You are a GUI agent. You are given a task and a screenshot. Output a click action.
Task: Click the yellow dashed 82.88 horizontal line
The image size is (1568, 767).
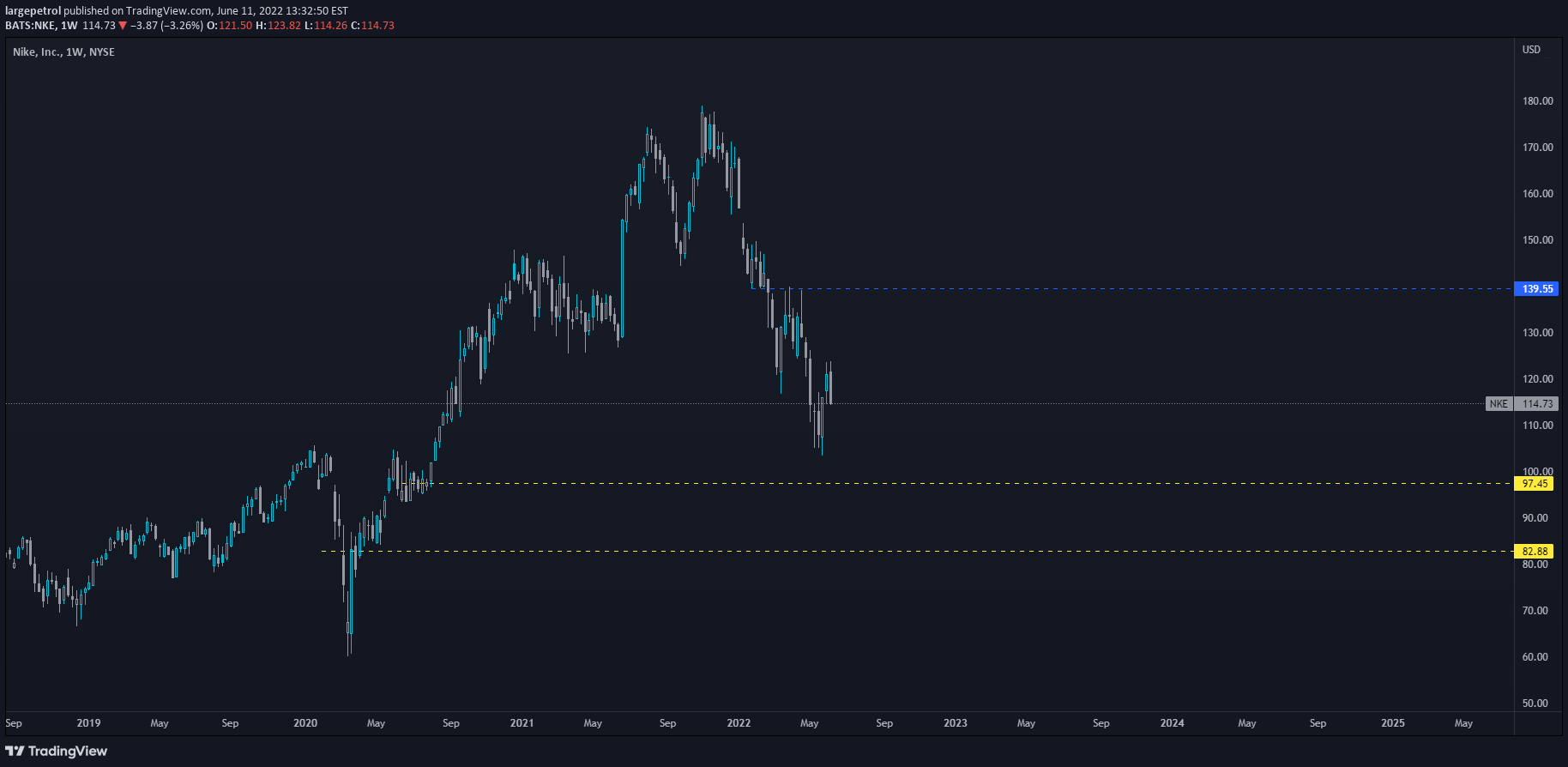coord(916,552)
